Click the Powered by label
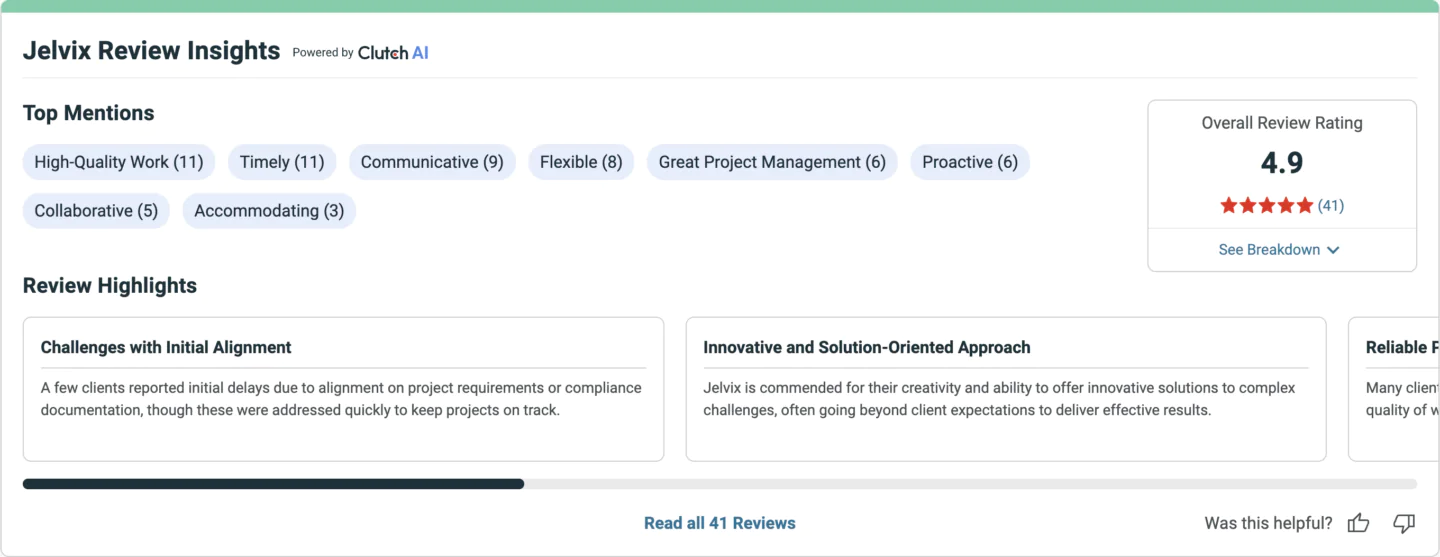1440x557 pixels. pyautogui.click(x=323, y=53)
